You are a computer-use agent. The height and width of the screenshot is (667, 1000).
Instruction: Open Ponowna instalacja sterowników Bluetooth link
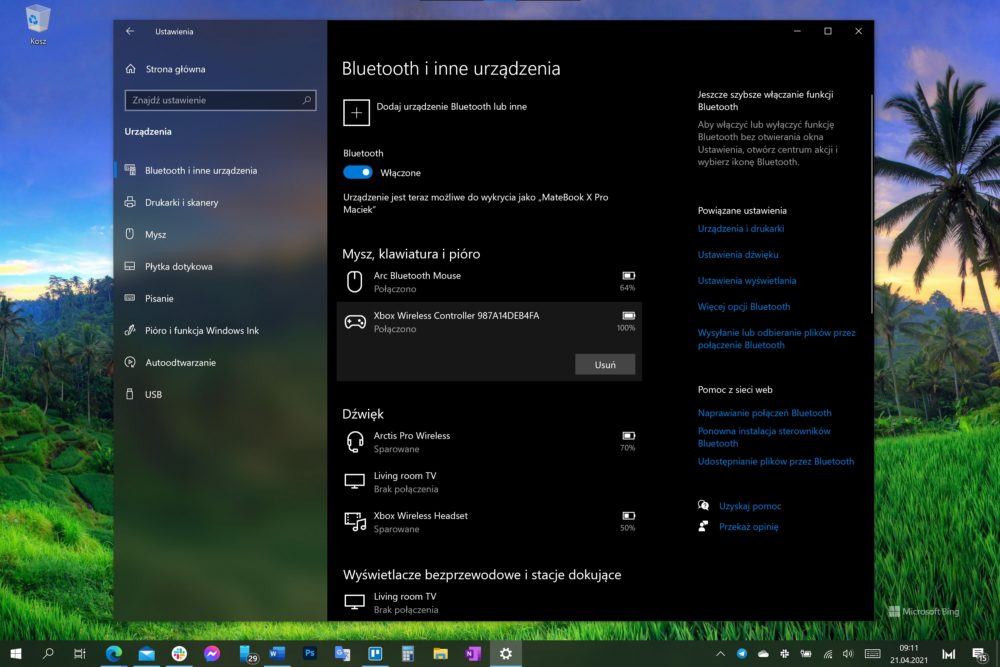point(764,437)
